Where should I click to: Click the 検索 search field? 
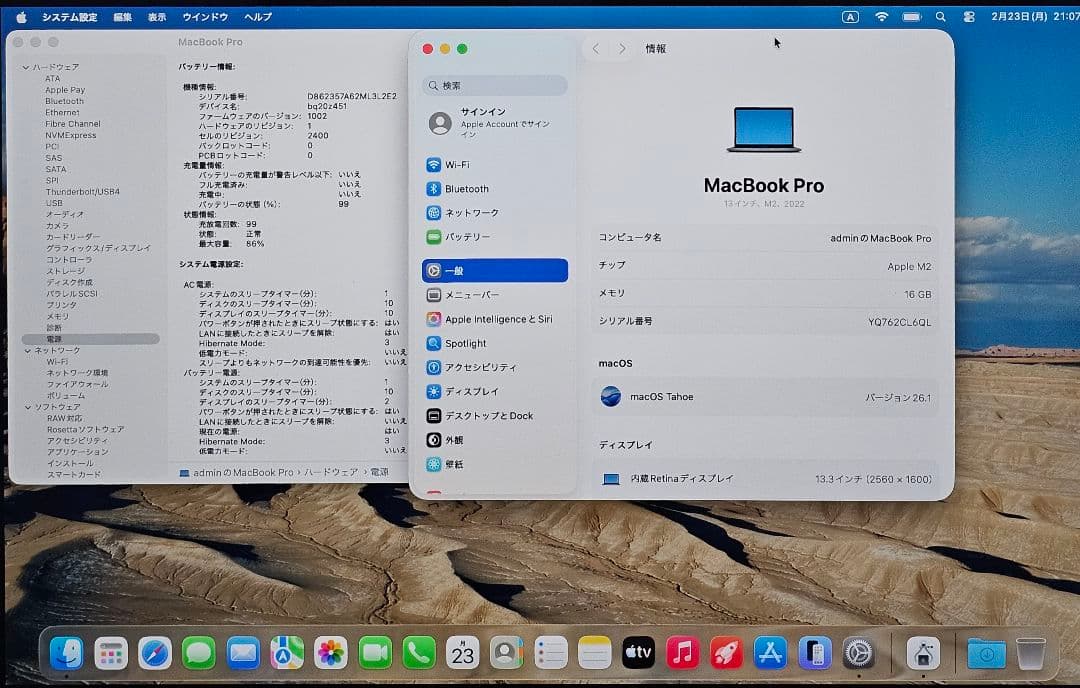495,85
